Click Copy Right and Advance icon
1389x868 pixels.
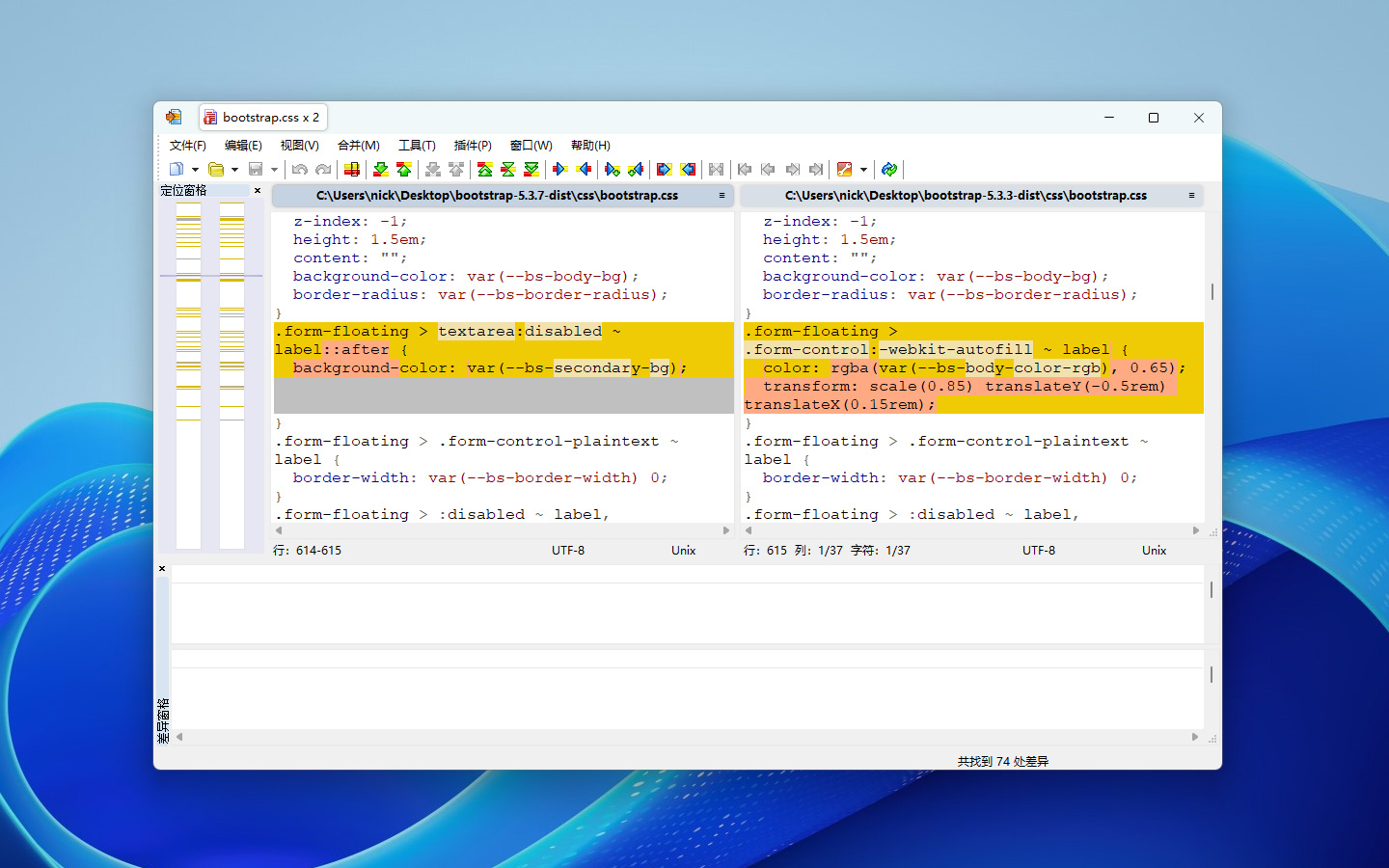tap(613, 170)
